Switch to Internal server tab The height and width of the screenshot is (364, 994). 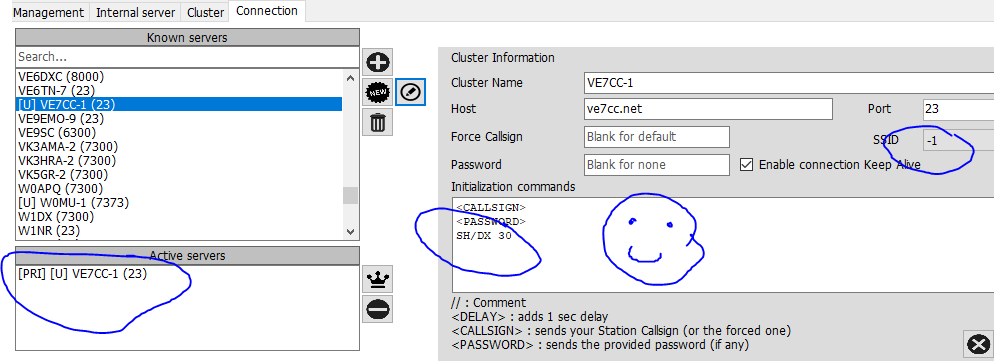pyautogui.click(x=135, y=13)
